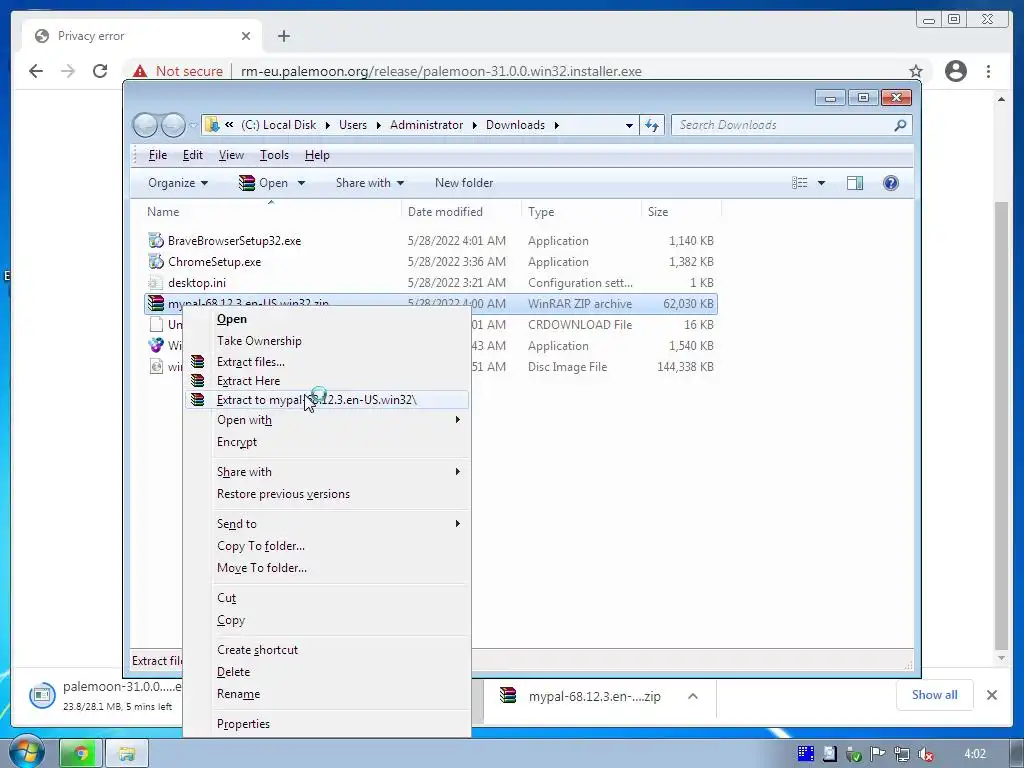Open the File menu

(157, 155)
